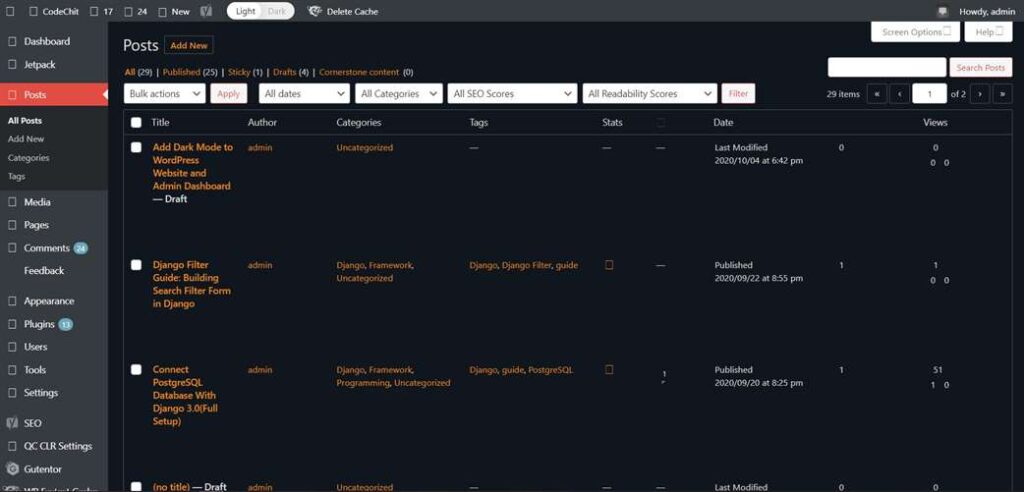Open the Dashboard sidebar icon
1024x492 pixels.
[11, 42]
